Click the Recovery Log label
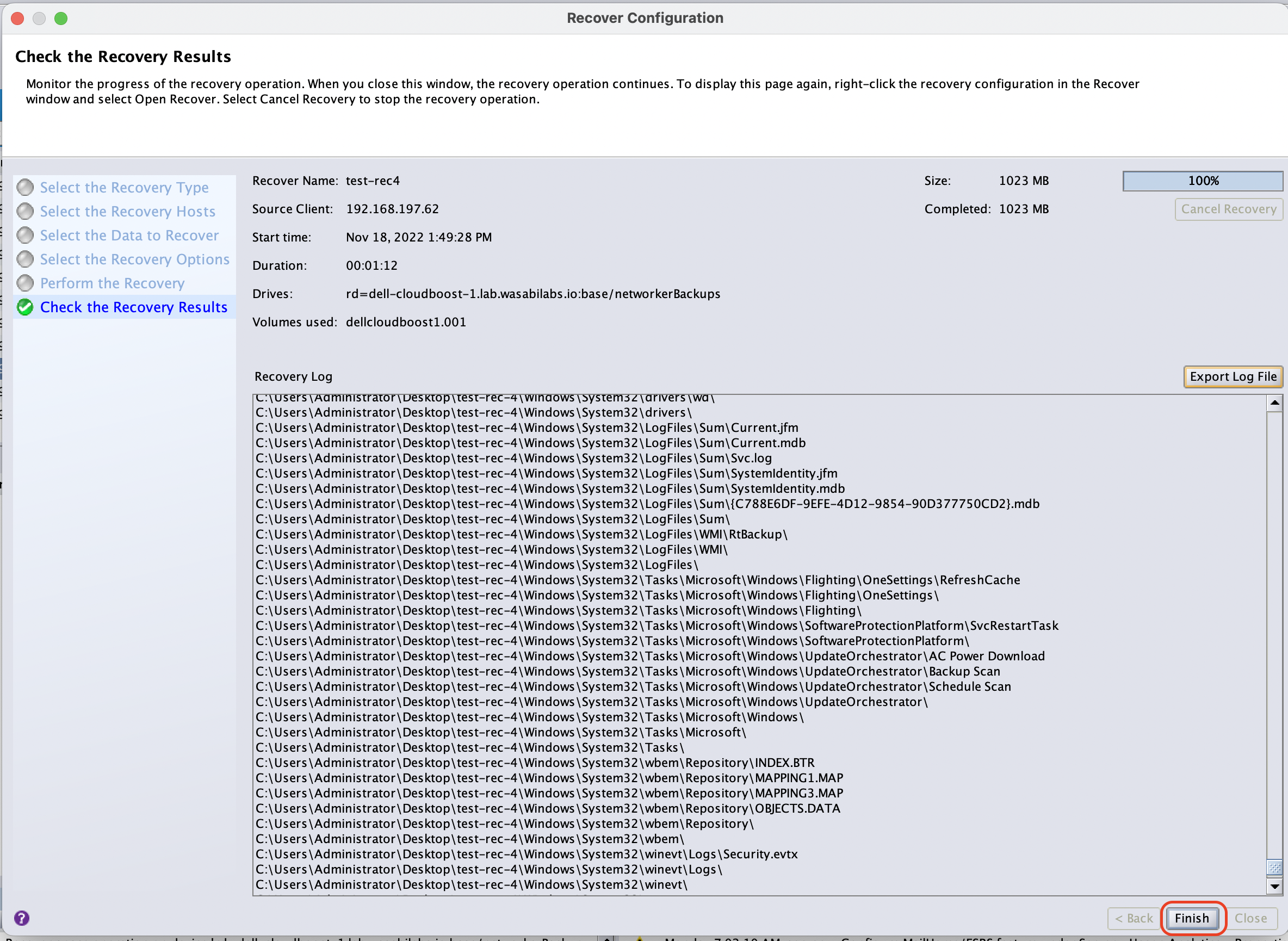Screen dimensions: 1288x941 click(293, 376)
